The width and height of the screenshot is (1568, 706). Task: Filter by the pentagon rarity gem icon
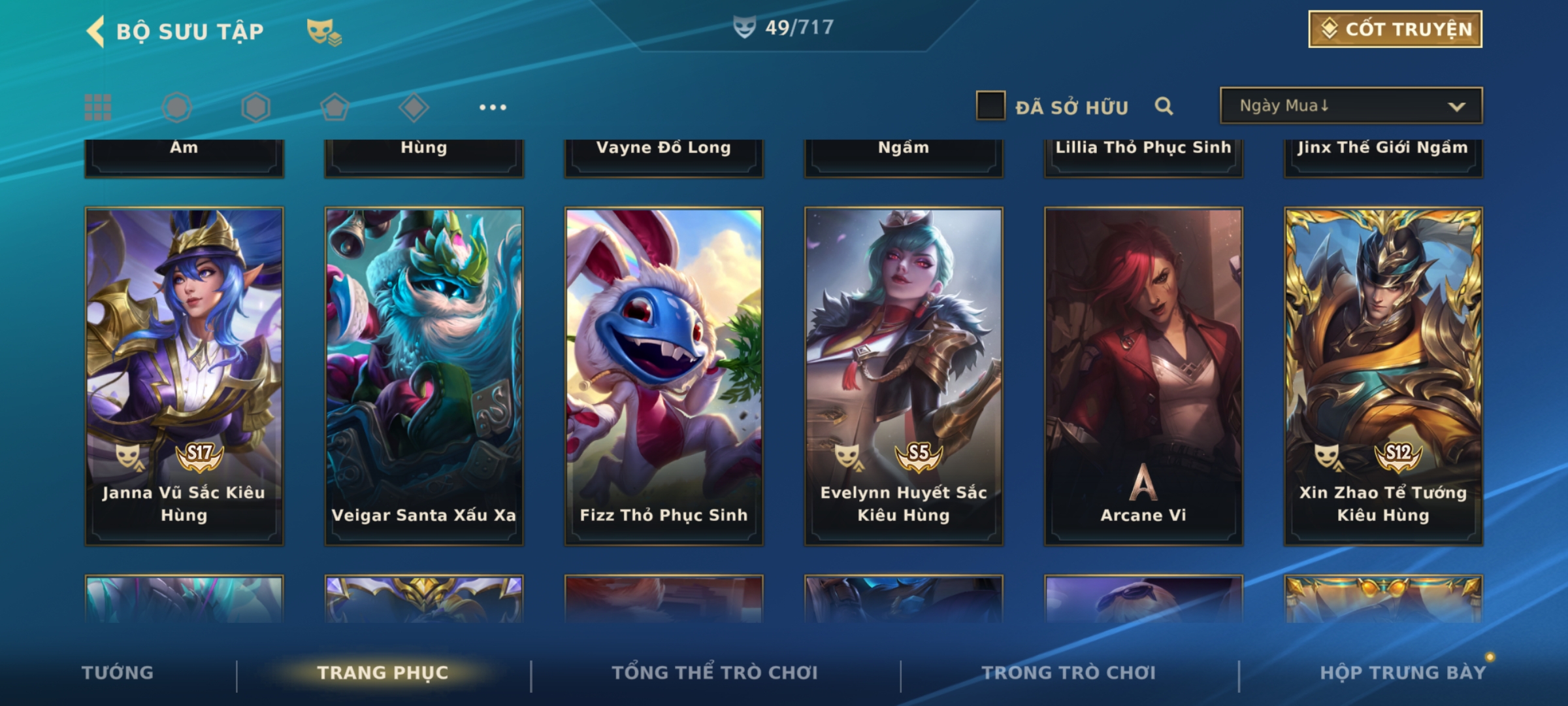coord(335,107)
